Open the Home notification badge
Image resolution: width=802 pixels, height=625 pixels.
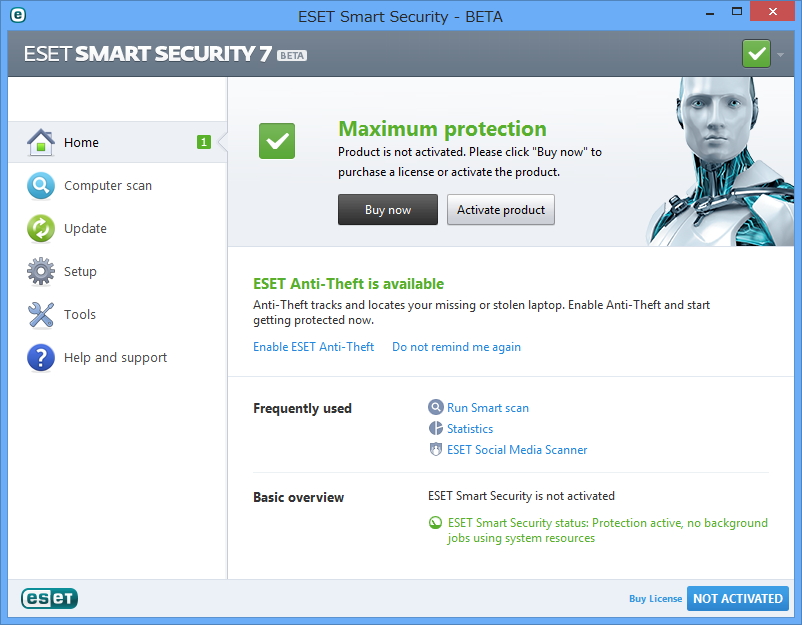tap(204, 142)
